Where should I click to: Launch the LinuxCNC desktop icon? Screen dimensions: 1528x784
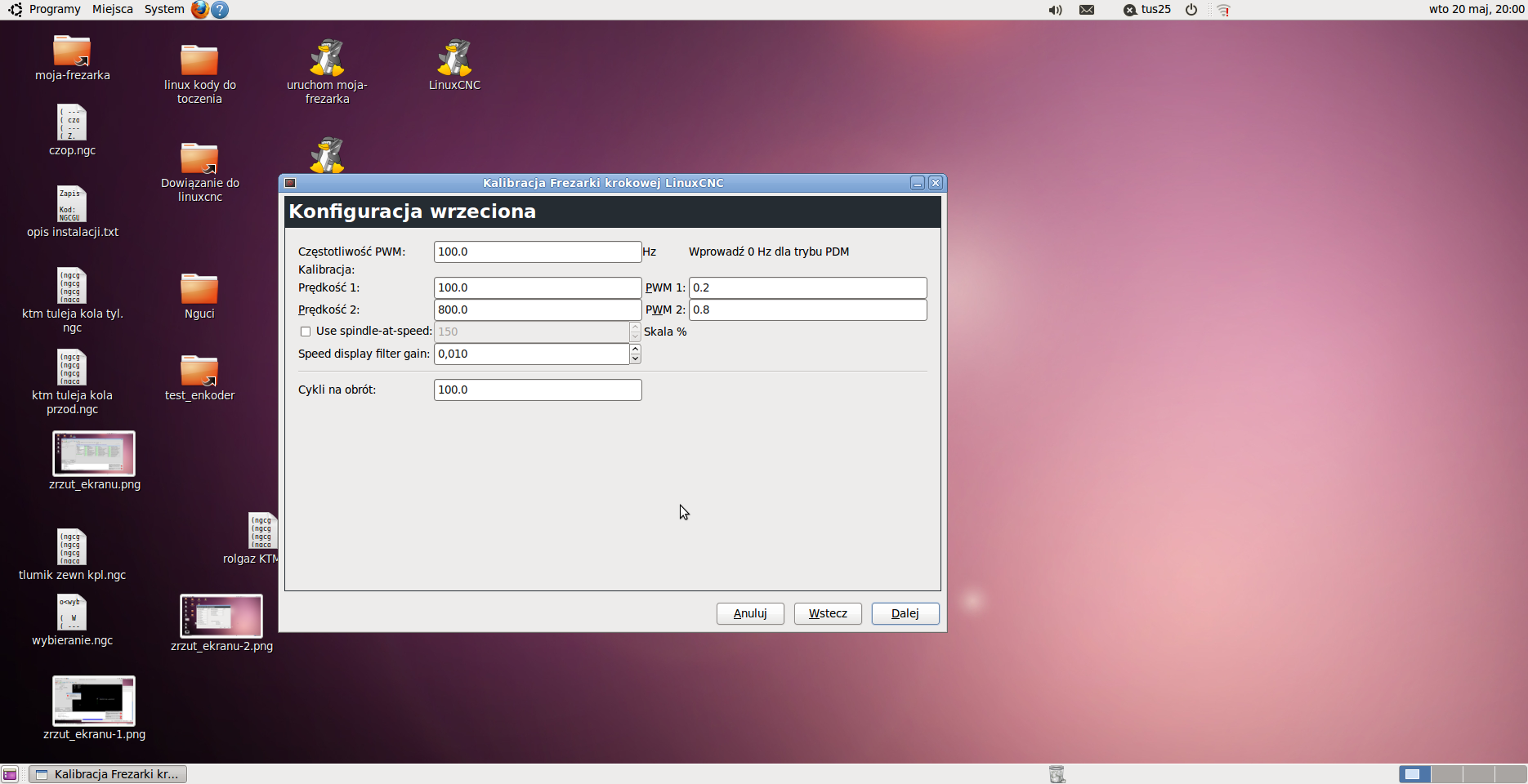454,57
